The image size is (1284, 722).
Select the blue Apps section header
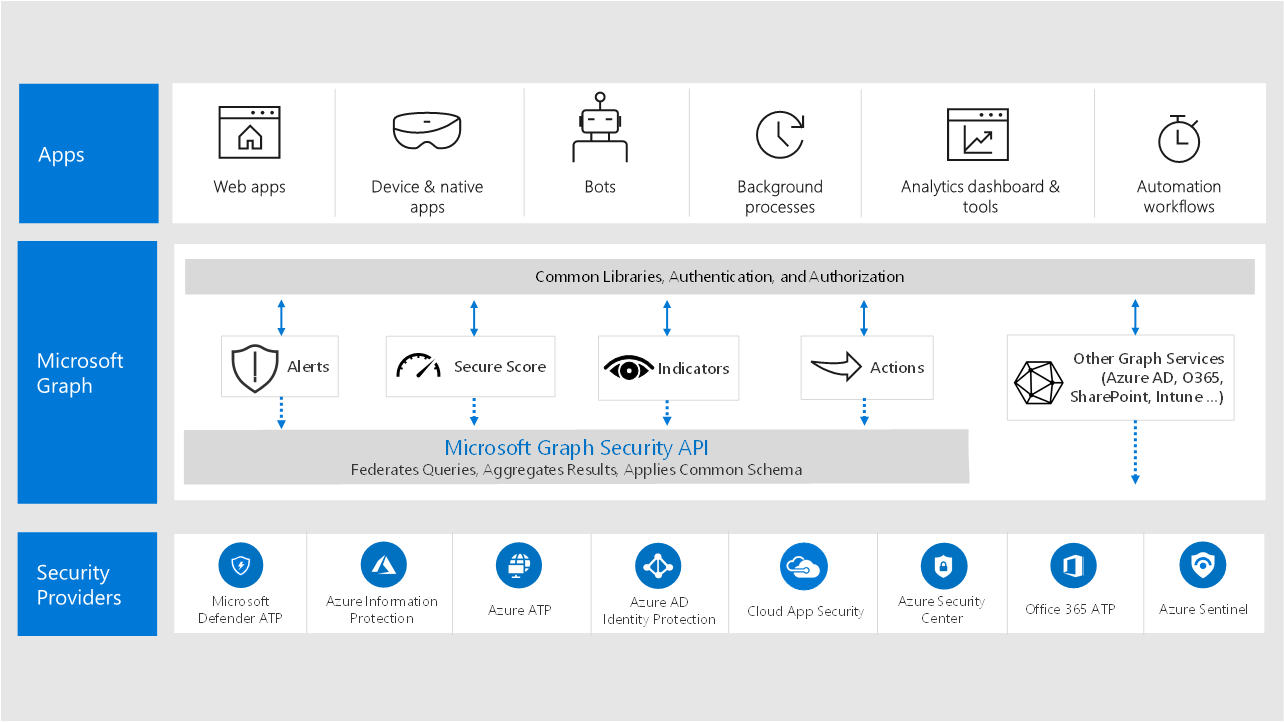click(x=88, y=153)
